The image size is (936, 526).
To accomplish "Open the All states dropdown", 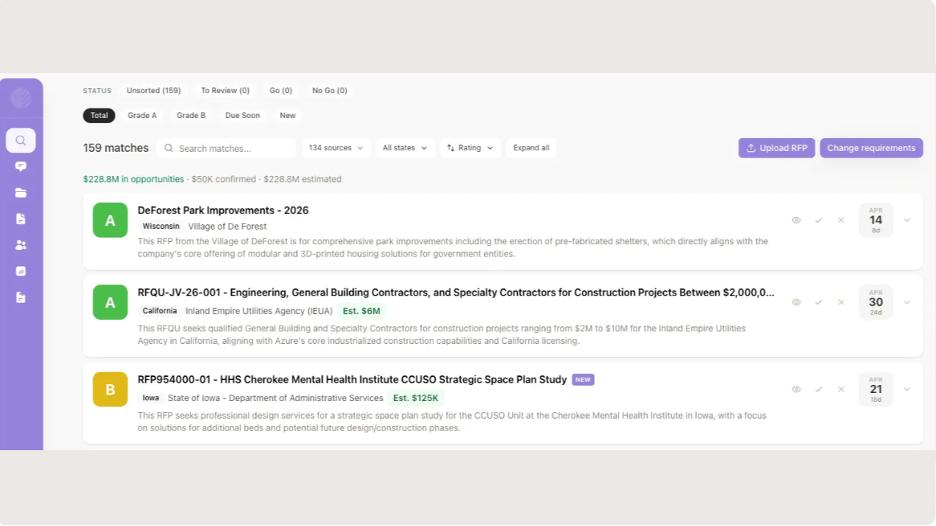I will [x=405, y=148].
